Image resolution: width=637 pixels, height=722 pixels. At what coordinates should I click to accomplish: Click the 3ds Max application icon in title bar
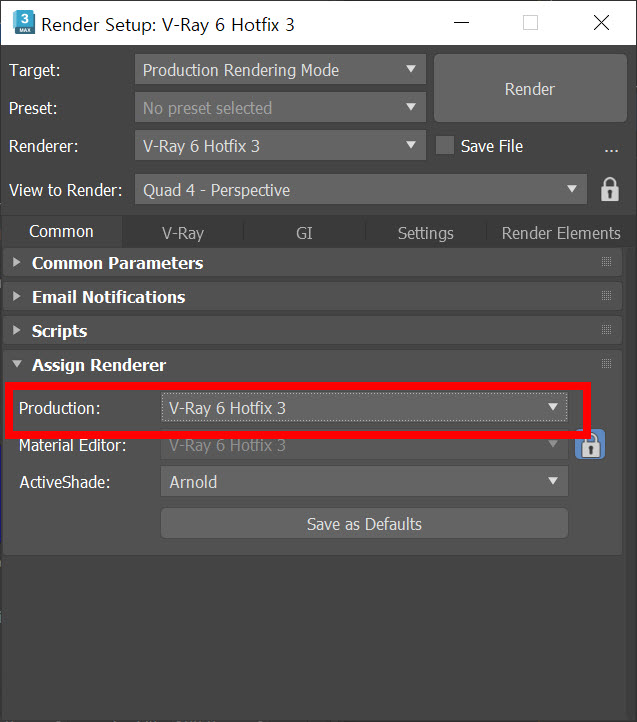[24, 23]
